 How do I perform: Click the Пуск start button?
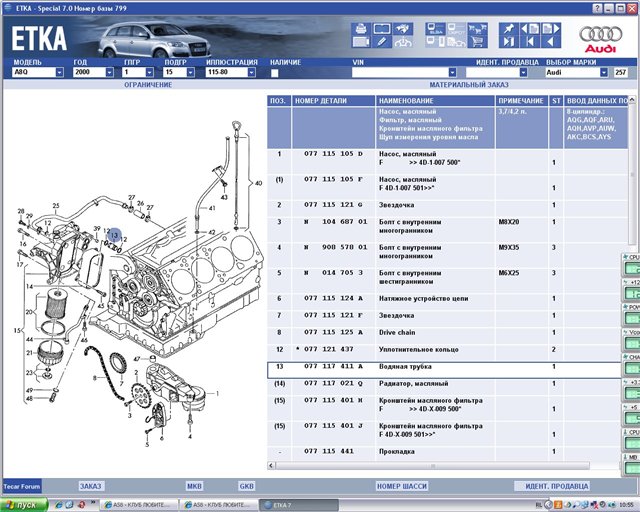point(22,505)
